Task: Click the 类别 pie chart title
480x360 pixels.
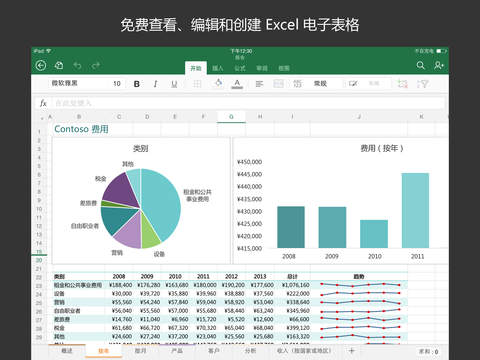Action: (x=140, y=148)
